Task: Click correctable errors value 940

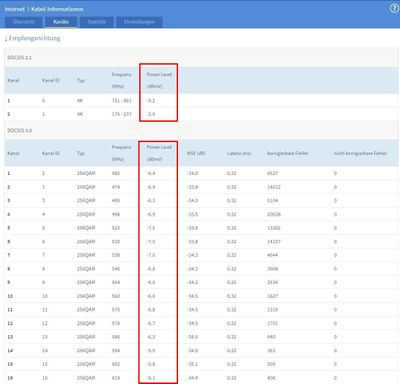Action: click(x=271, y=337)
